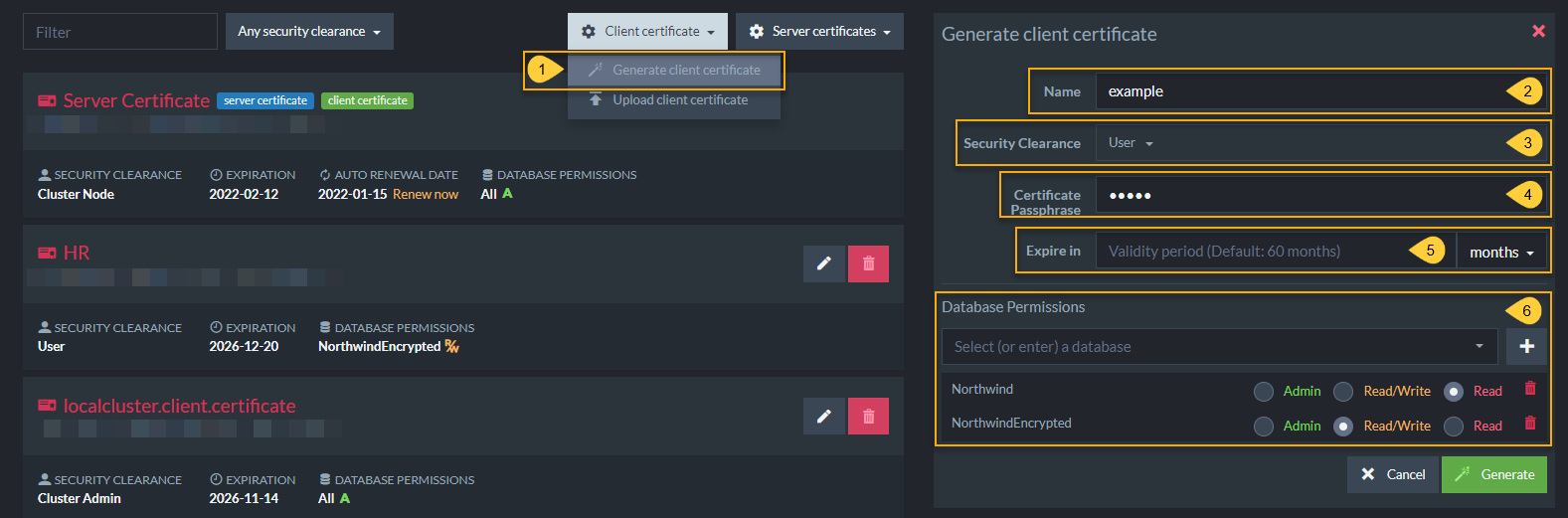Click the Certificate Passphrase field
Screen dimensions: 1568x518
1320,195
